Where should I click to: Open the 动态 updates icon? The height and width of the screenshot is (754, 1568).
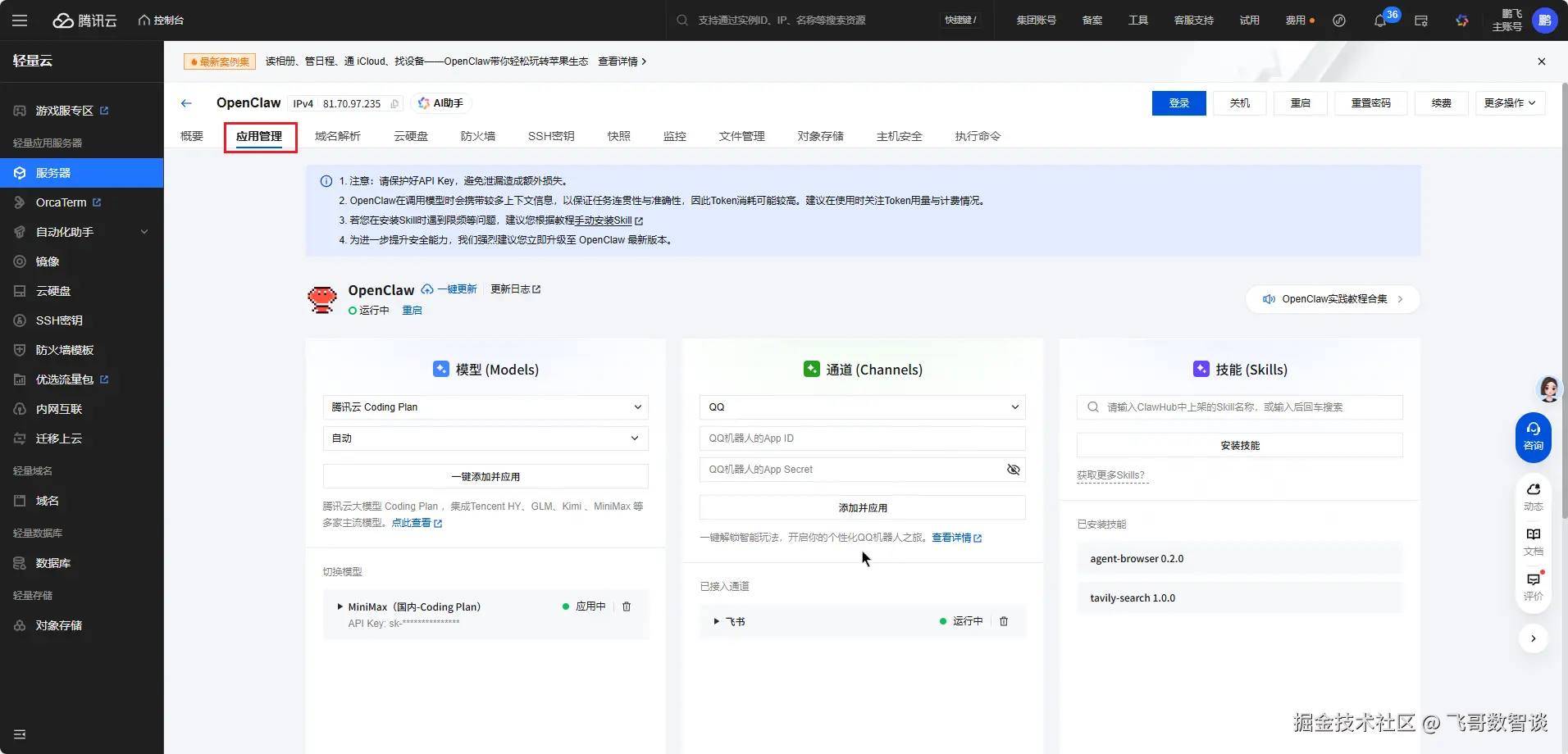[x=1534, y=496]
